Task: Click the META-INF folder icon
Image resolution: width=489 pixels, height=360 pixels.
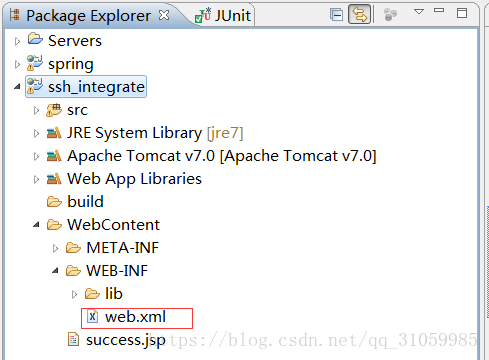Action: [73, 248]
